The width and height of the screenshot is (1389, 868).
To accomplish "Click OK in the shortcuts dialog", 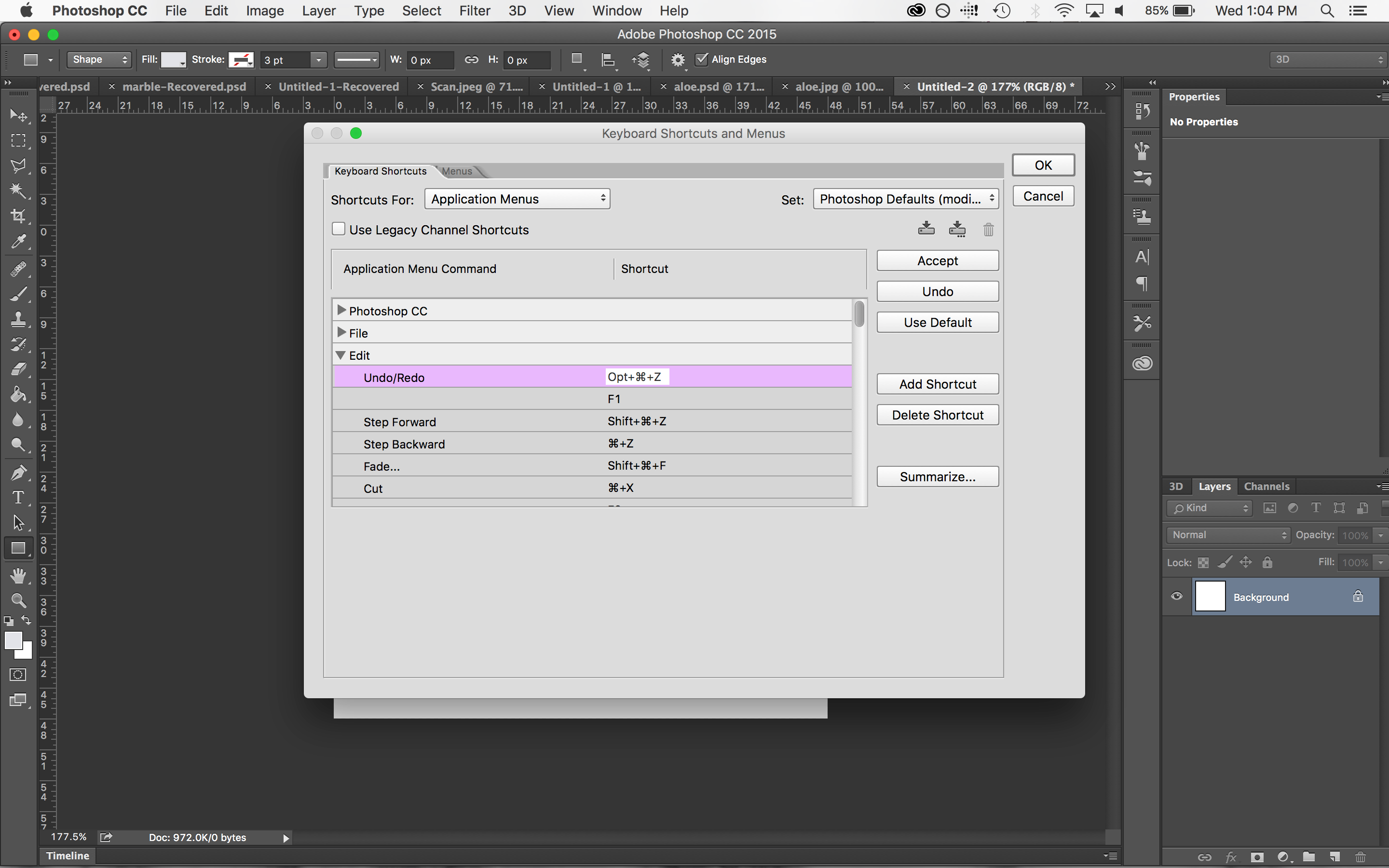I will (x=1043, y=165).
